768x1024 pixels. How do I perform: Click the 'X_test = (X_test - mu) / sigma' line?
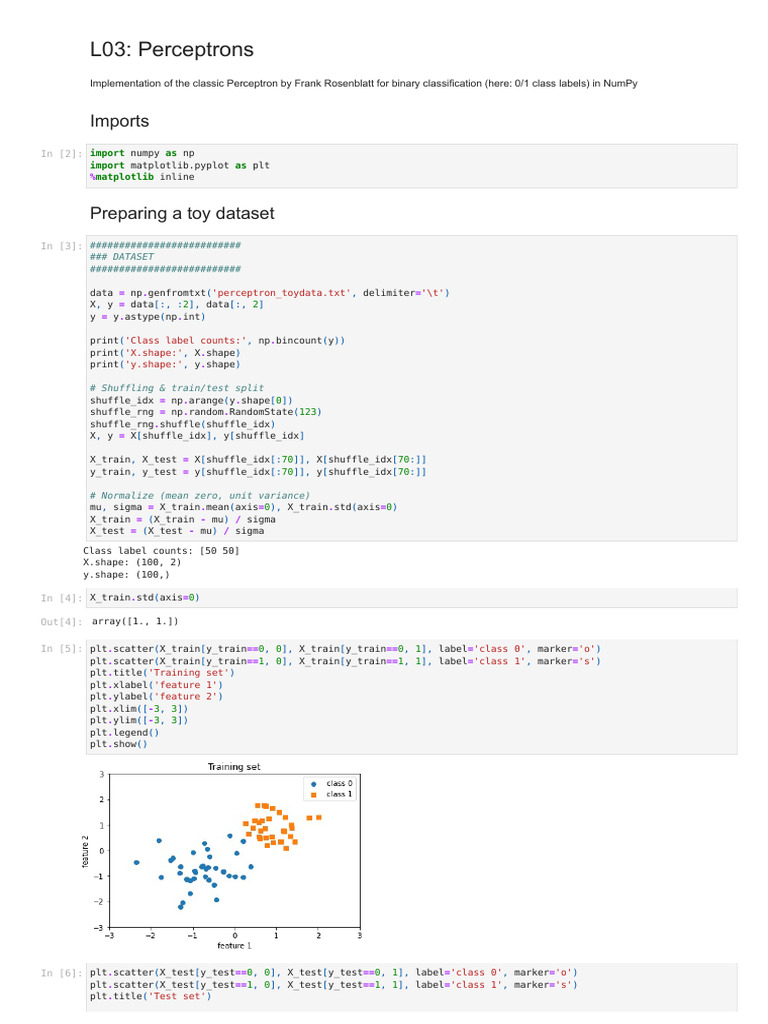[177, 531]
